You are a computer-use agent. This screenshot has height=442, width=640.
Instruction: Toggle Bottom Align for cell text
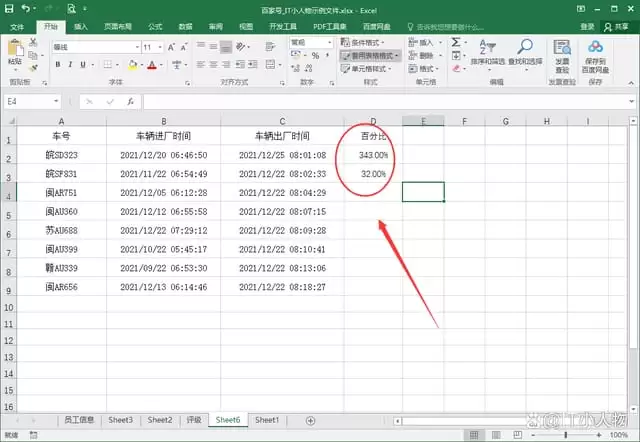226,47
